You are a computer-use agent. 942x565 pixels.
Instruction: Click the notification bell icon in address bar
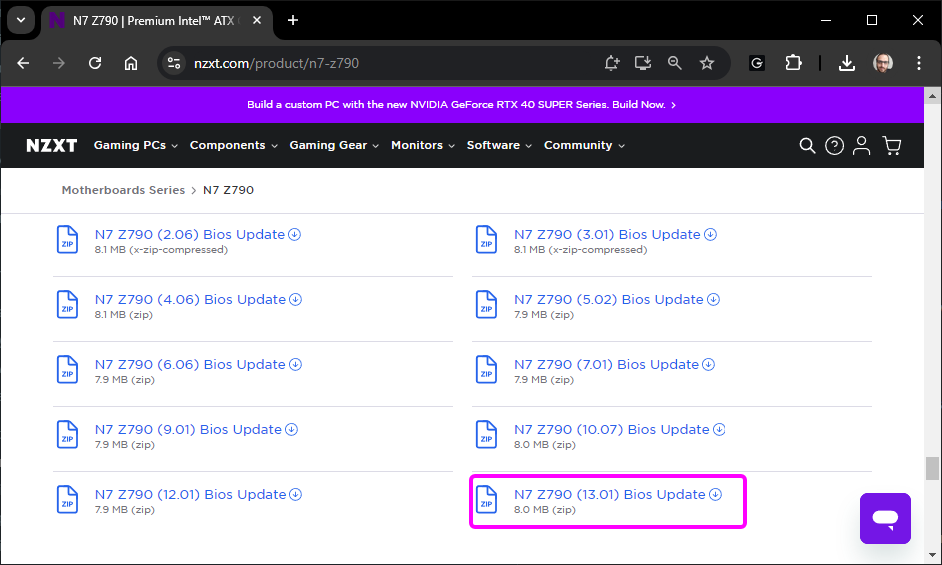[612, 63]
